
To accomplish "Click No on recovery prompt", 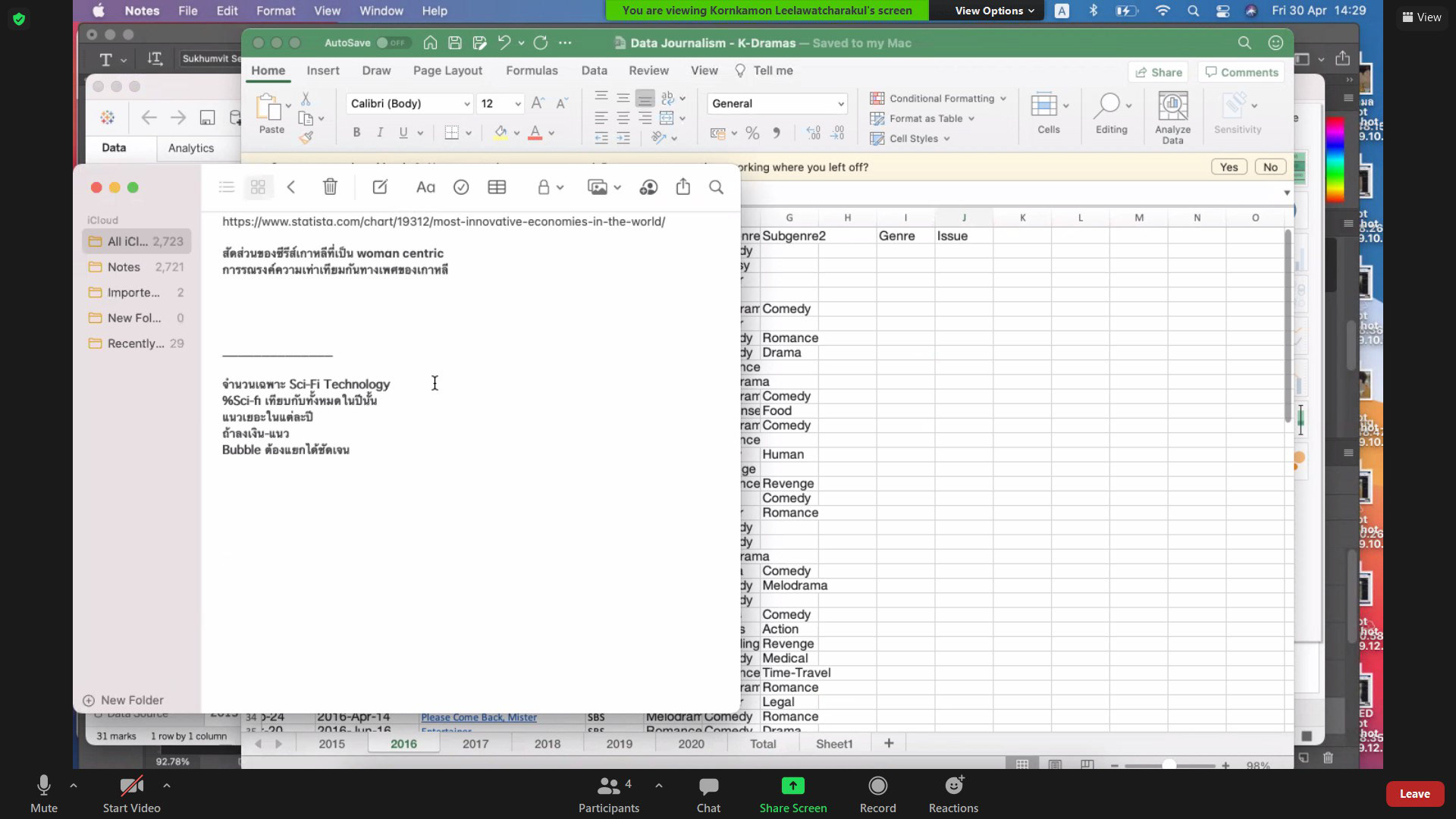I will coord(1270,167).
